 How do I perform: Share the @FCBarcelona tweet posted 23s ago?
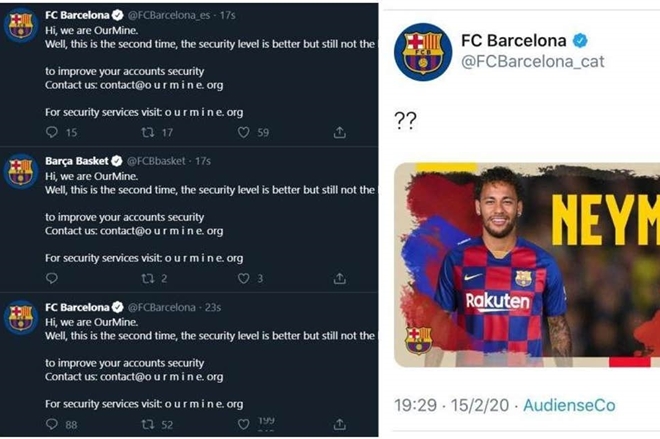(340, 425)
